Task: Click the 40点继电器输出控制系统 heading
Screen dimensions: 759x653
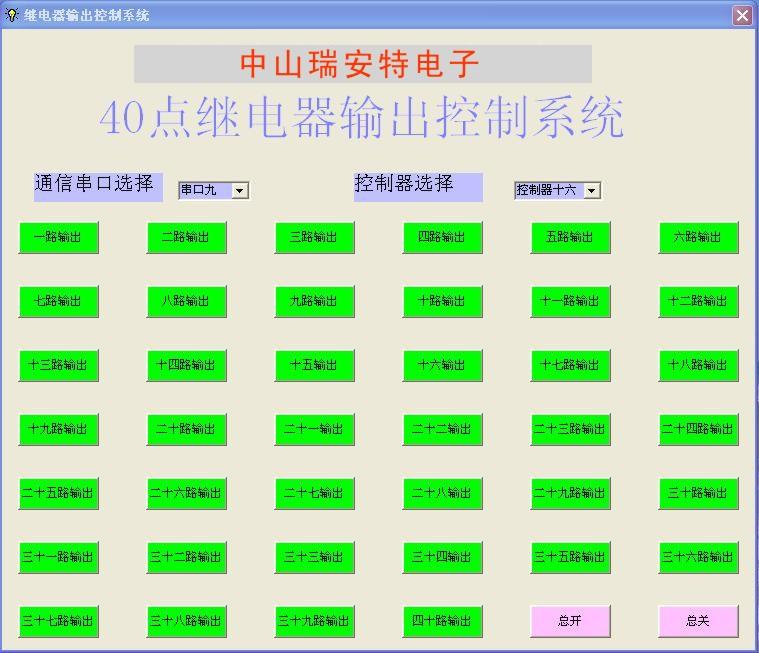Action: 362,117
